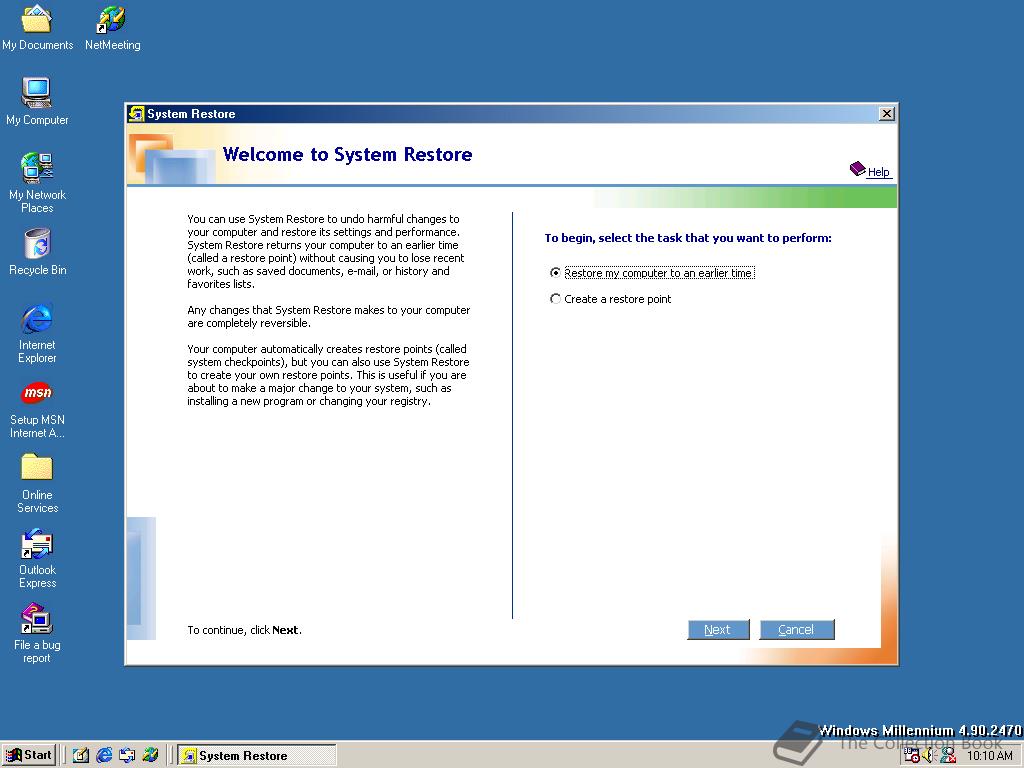Launch Outlook Express from Quick Launch

tap(127, 755)
